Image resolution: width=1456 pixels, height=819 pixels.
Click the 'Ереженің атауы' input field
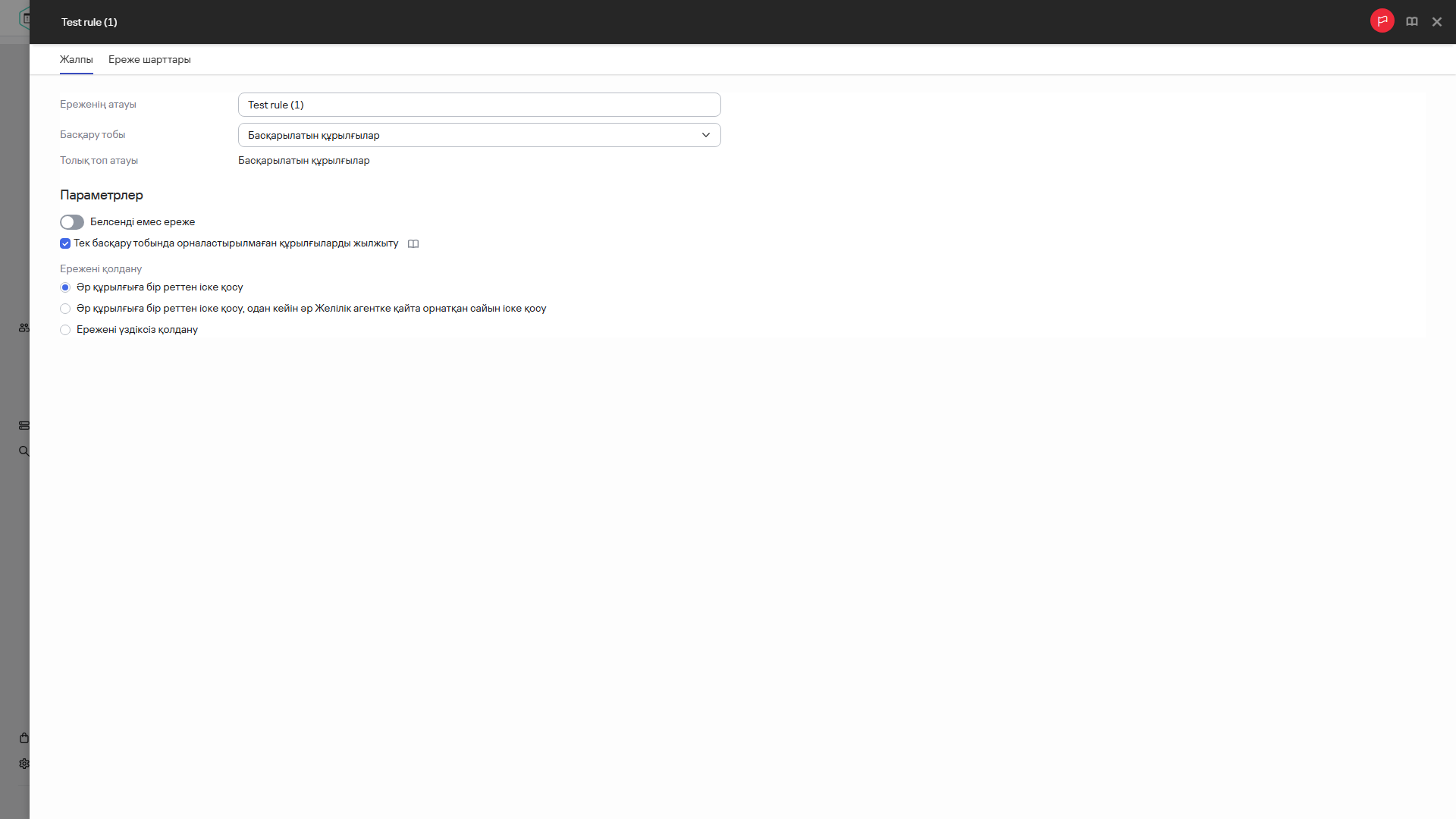point(479,105)
